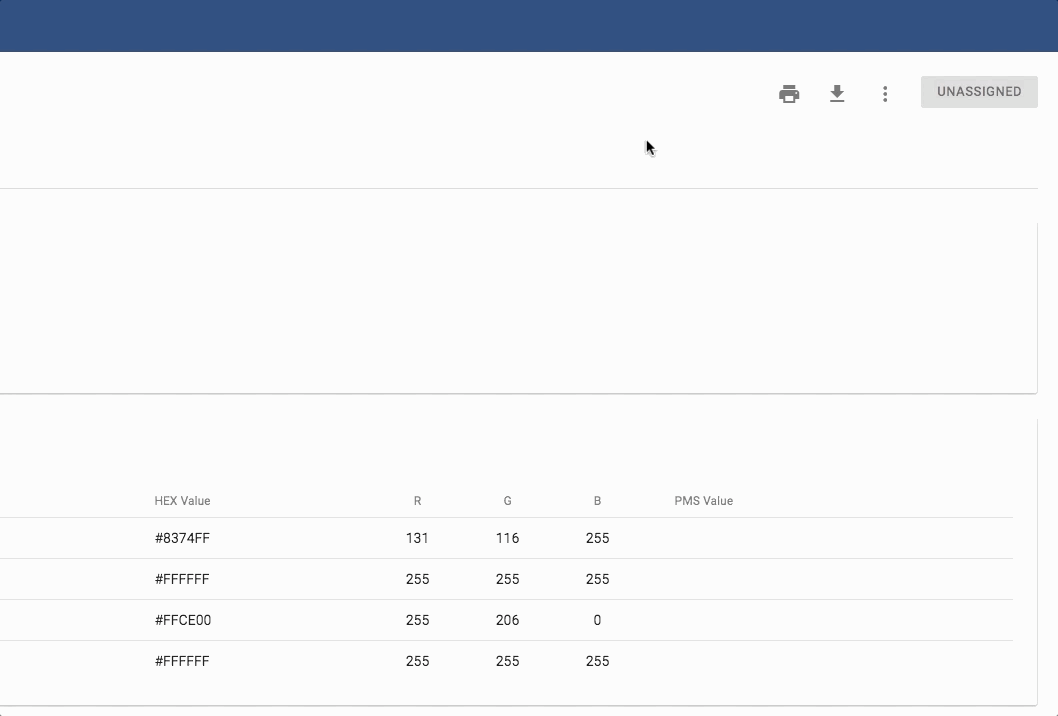
Task: Click the #FFFFFF hex value in second row
Action: 182,579
